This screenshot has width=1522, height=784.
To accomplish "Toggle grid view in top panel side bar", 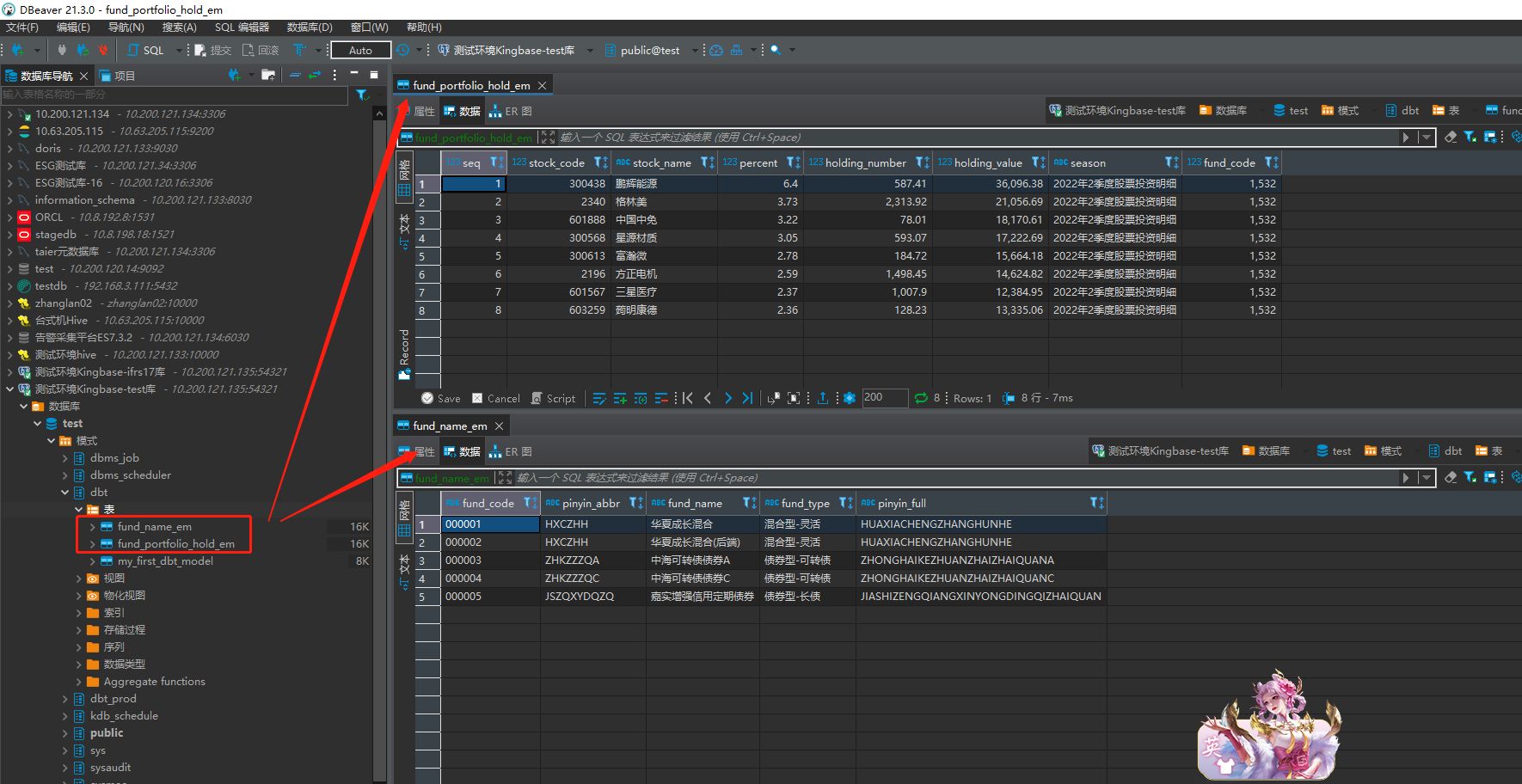I will click(x=404, y=179).
